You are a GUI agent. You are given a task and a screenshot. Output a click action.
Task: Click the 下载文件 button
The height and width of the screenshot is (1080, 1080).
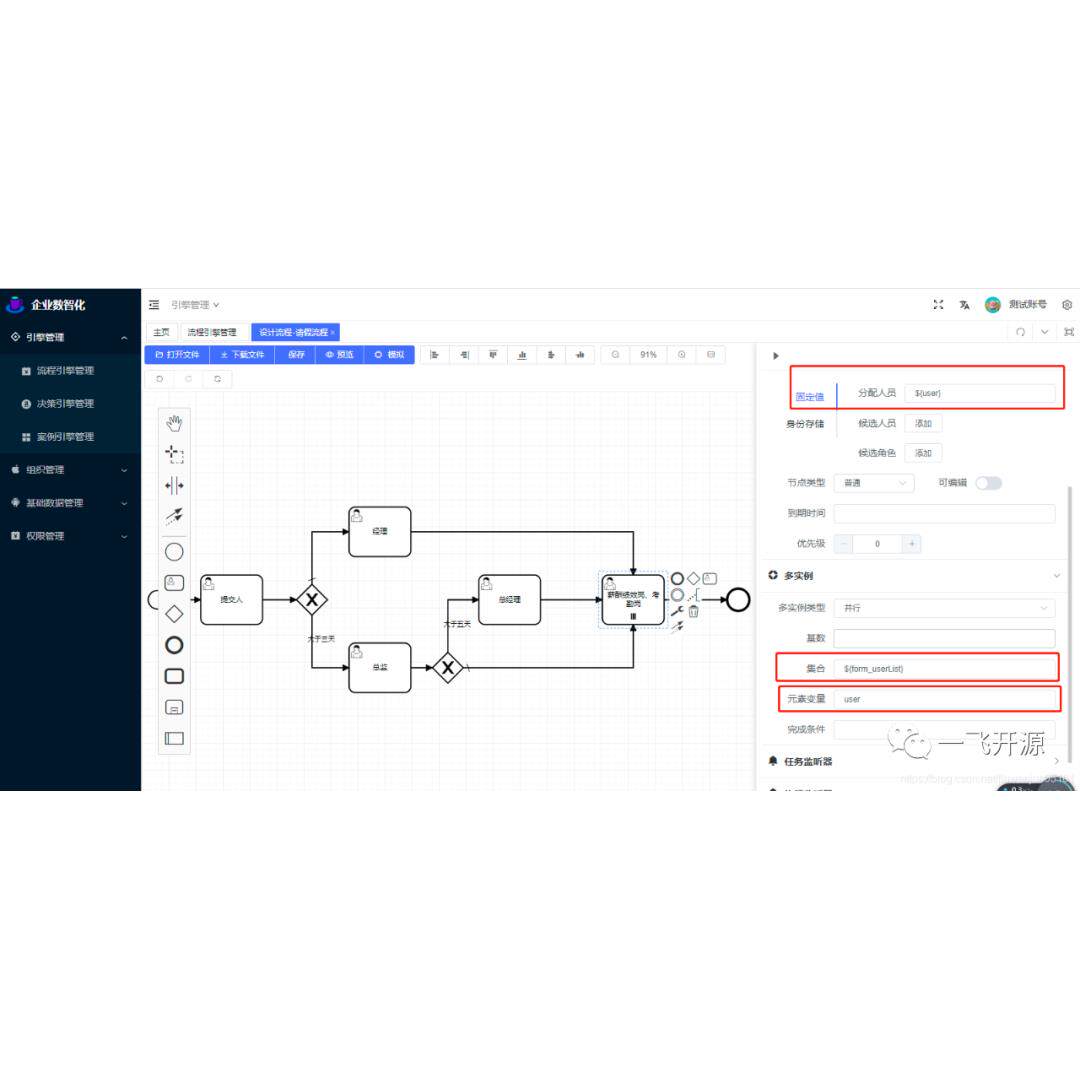click(242, 355)
